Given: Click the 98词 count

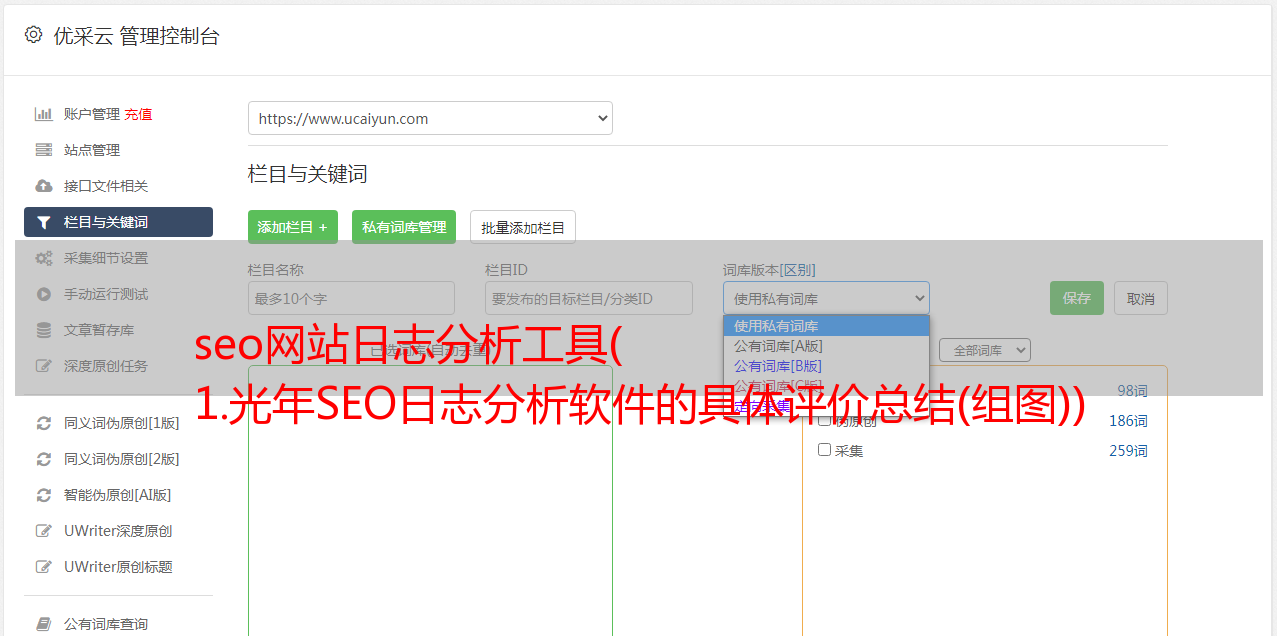Looking at the screenshot, I should [x=1132, y=390].
